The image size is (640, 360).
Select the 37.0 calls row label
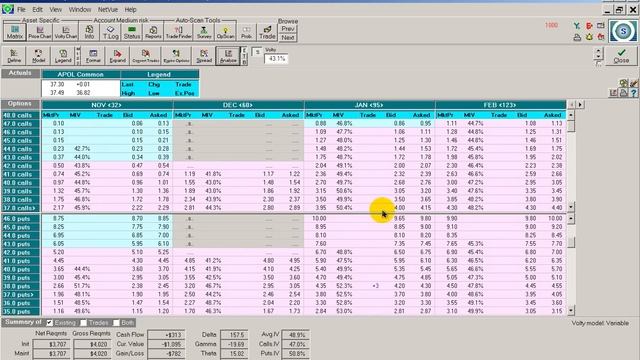[x=20, y=208]
